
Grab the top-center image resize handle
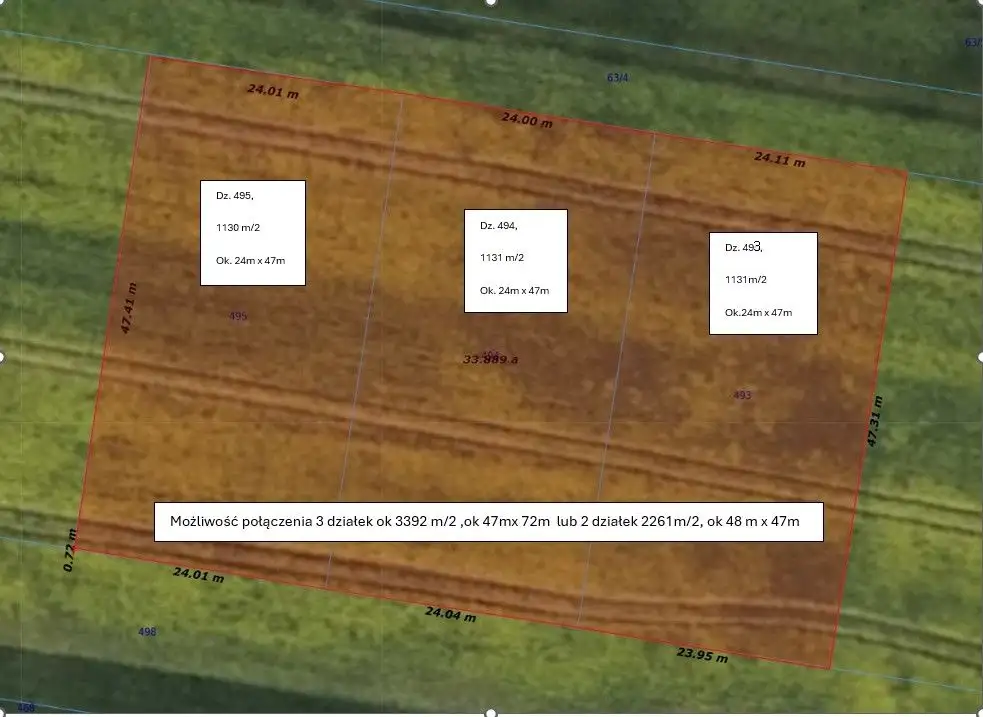pyautogui.click(x=491, y=2)
